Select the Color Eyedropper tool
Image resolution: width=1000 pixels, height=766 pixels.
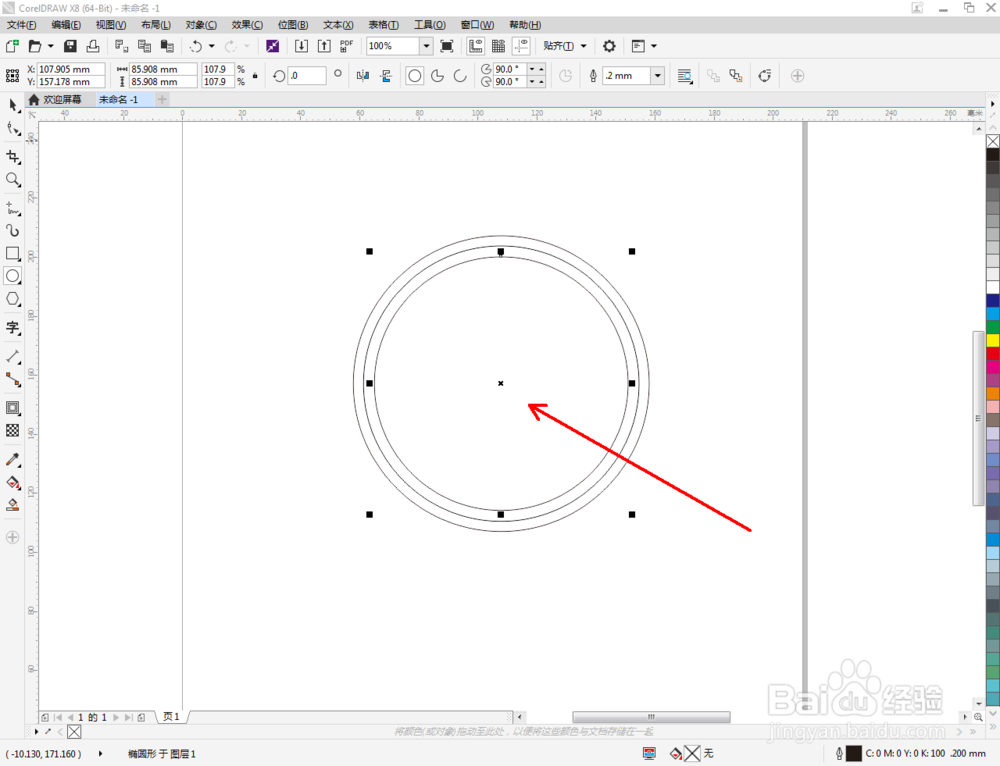13,459
